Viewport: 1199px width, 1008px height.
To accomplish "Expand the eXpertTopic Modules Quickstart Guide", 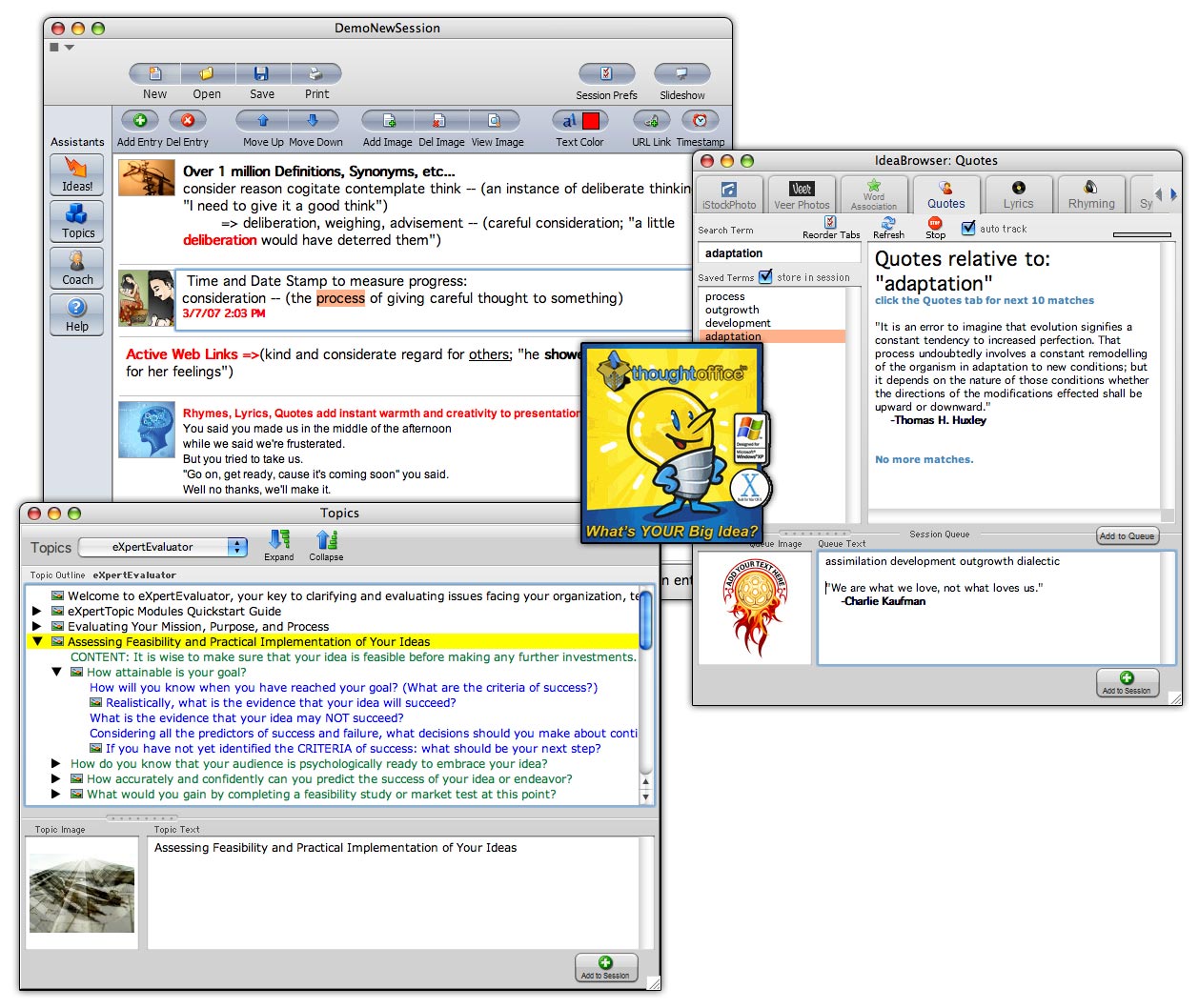I will click(38, 612).
